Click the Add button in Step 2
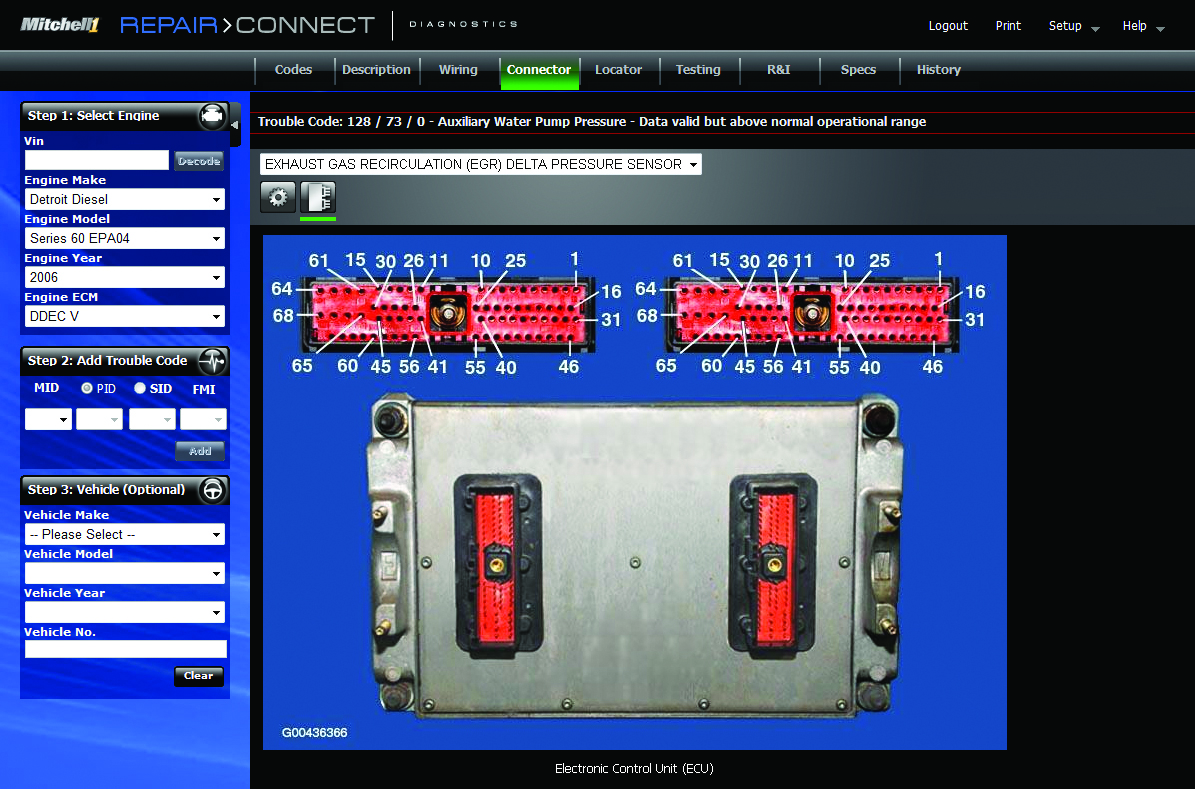Viewport: 1195px width, 789px height. tap(200, 451)
